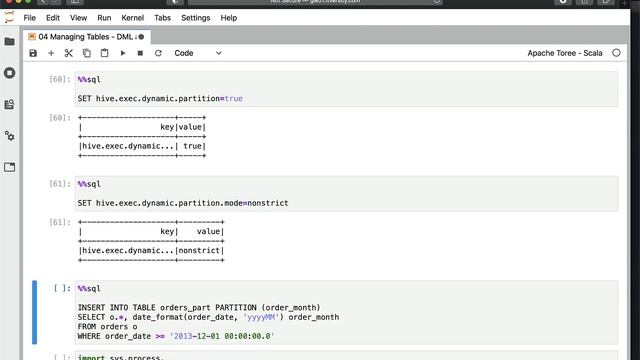Click cell 60 code with SET hive.exec.dynamic.partition=true
Screen dimensions: 640x360
[x=346, y=89]
